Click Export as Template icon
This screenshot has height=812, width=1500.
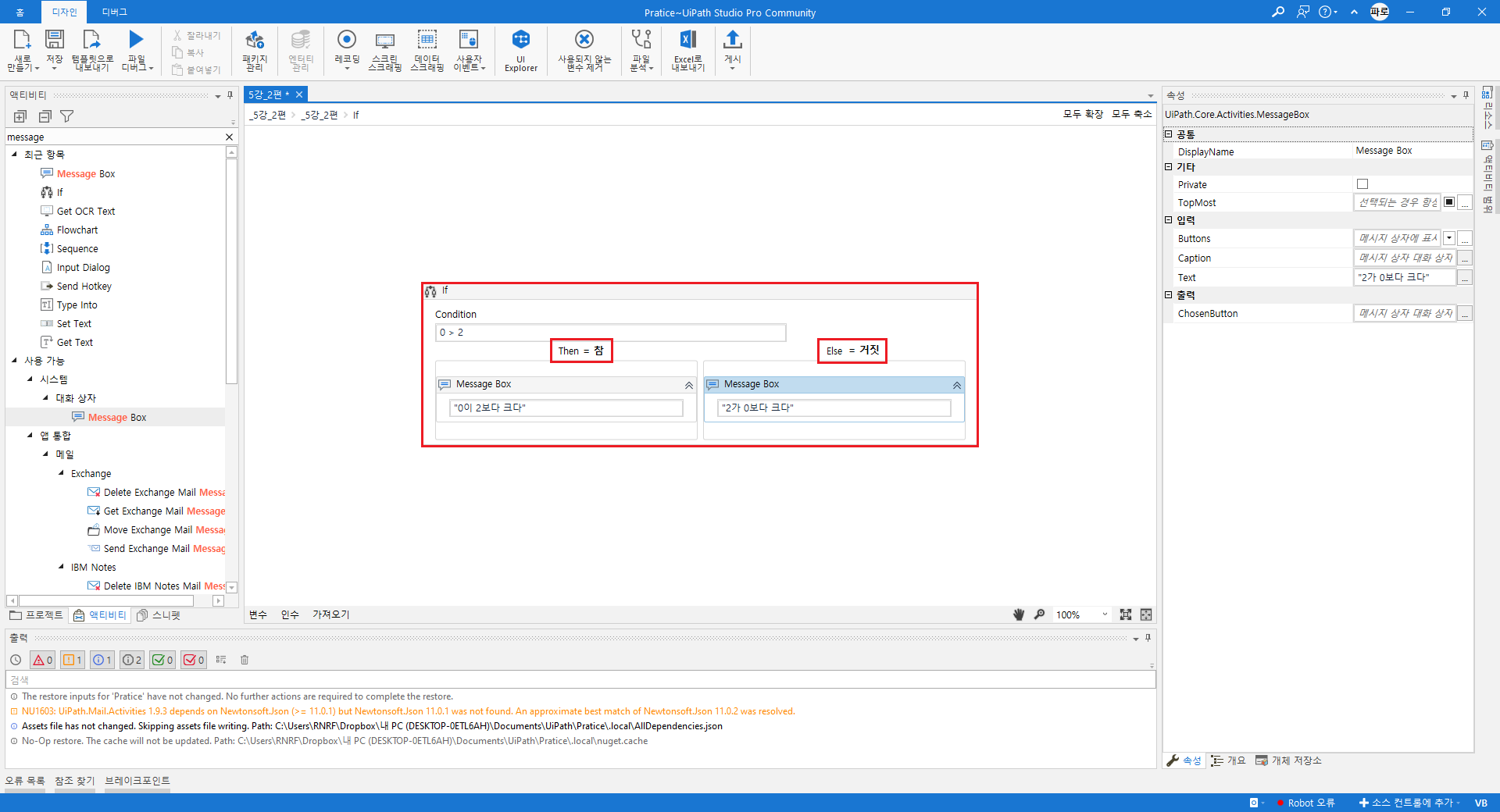click(x=91, y=40)
